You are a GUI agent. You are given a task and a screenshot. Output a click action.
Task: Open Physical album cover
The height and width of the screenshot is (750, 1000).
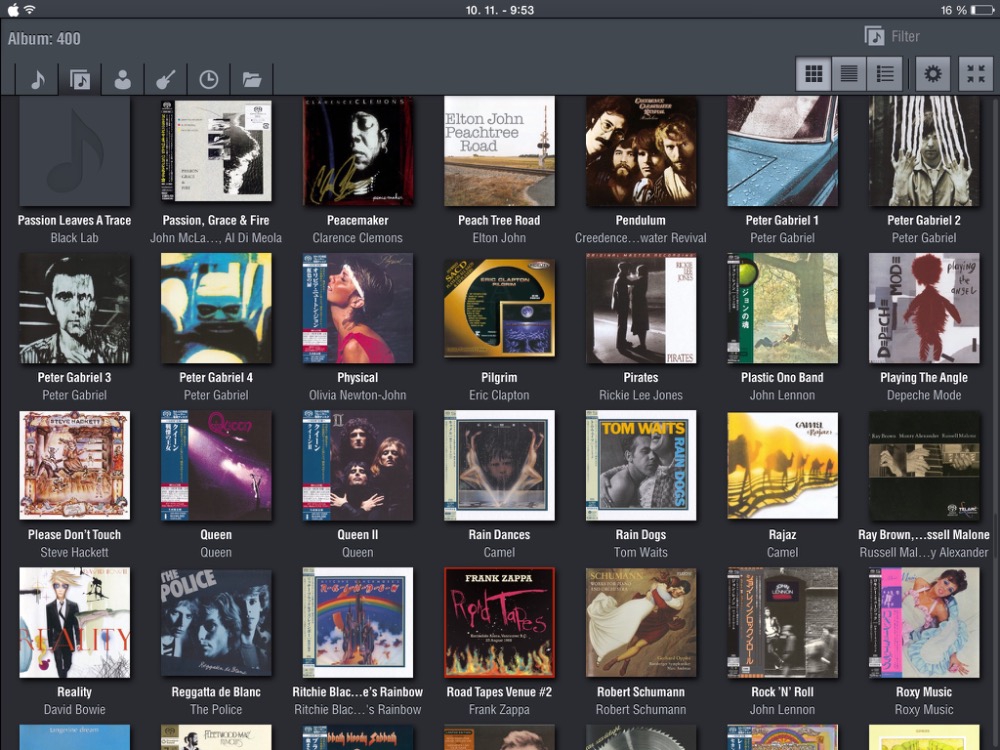pos(358,308)
